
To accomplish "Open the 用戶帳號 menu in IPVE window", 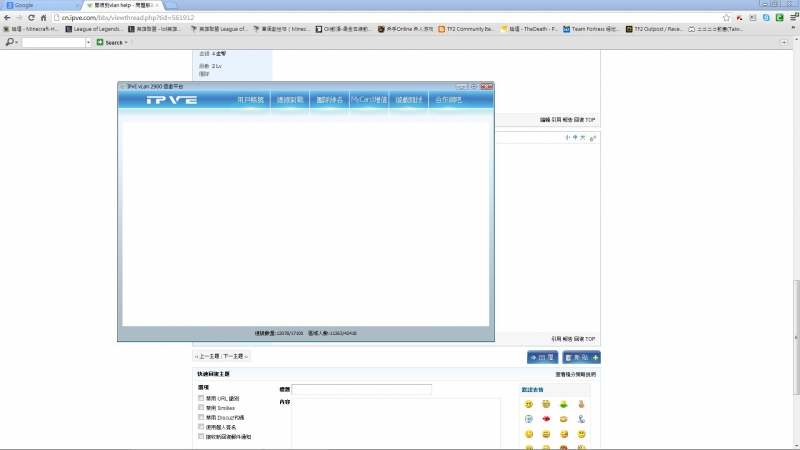I will (251, 100).
